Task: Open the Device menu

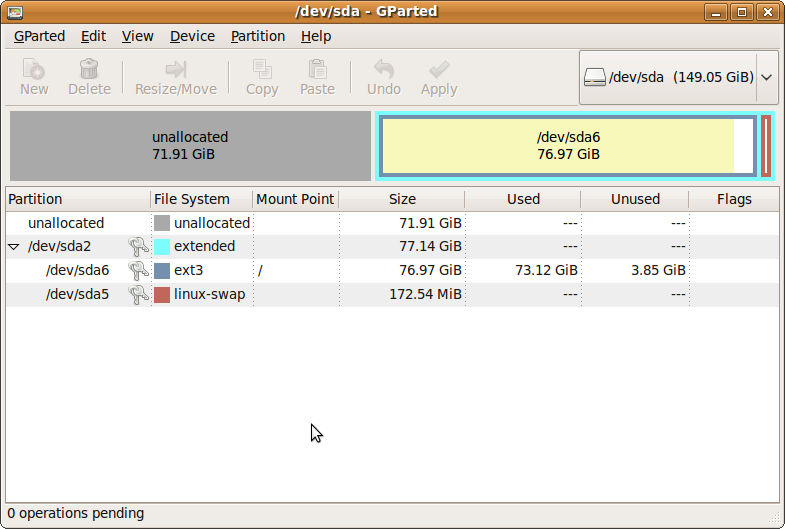Action: point(192,37)
